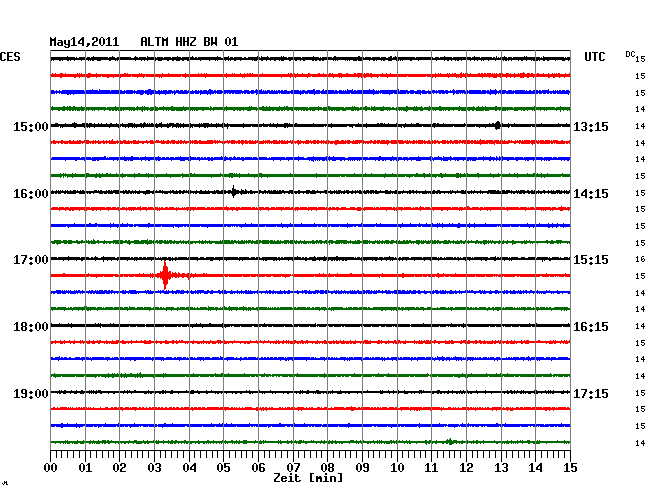Click the 07 minute axis label
Image resolution: width=650 pixels, height=494 pixels.
(293, 467)
